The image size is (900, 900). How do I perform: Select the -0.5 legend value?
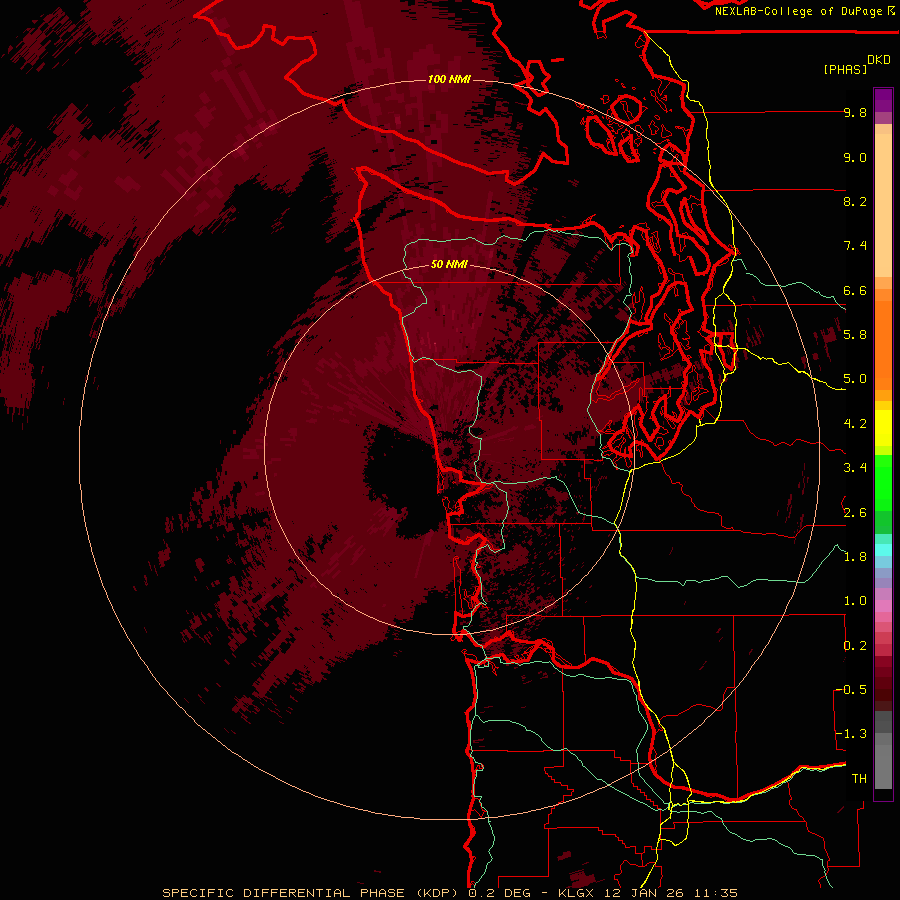click(851, 690)
